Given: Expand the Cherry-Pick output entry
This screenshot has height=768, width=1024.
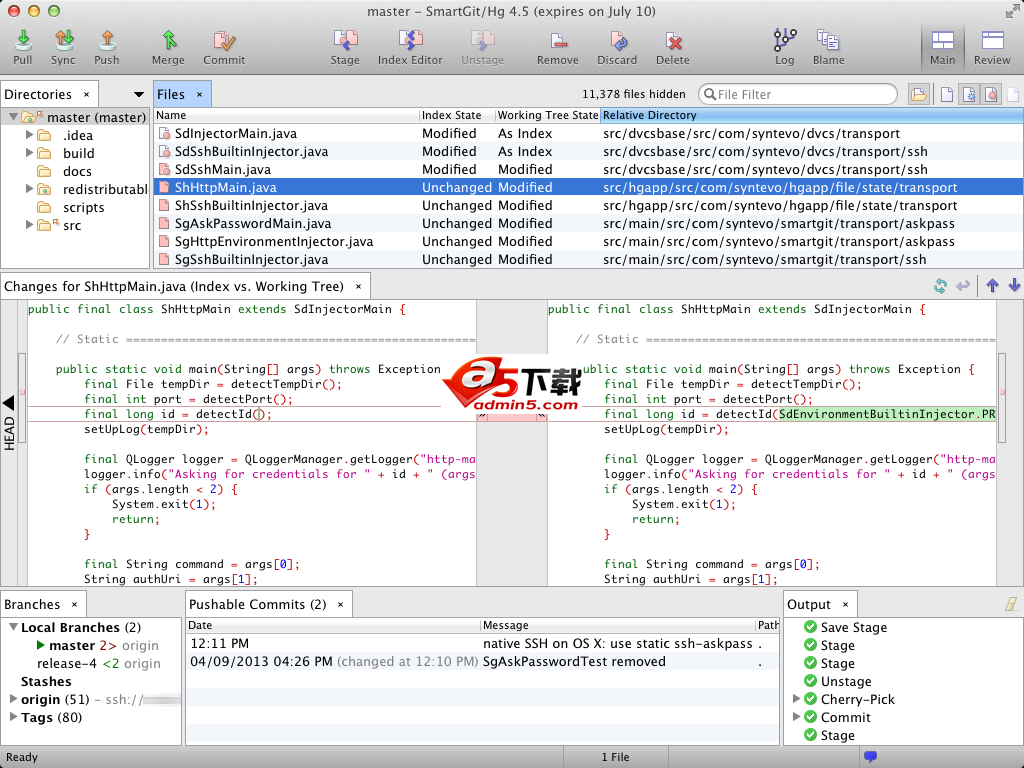Looking at the screenshot, I should click(797, 699).
